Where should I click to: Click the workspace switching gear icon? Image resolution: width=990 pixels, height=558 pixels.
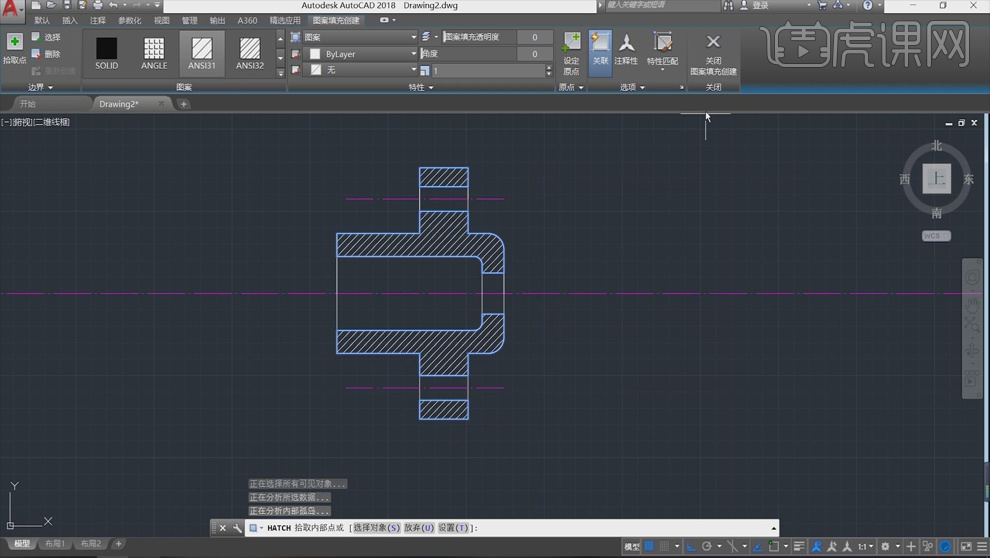(x=886, y=547)
